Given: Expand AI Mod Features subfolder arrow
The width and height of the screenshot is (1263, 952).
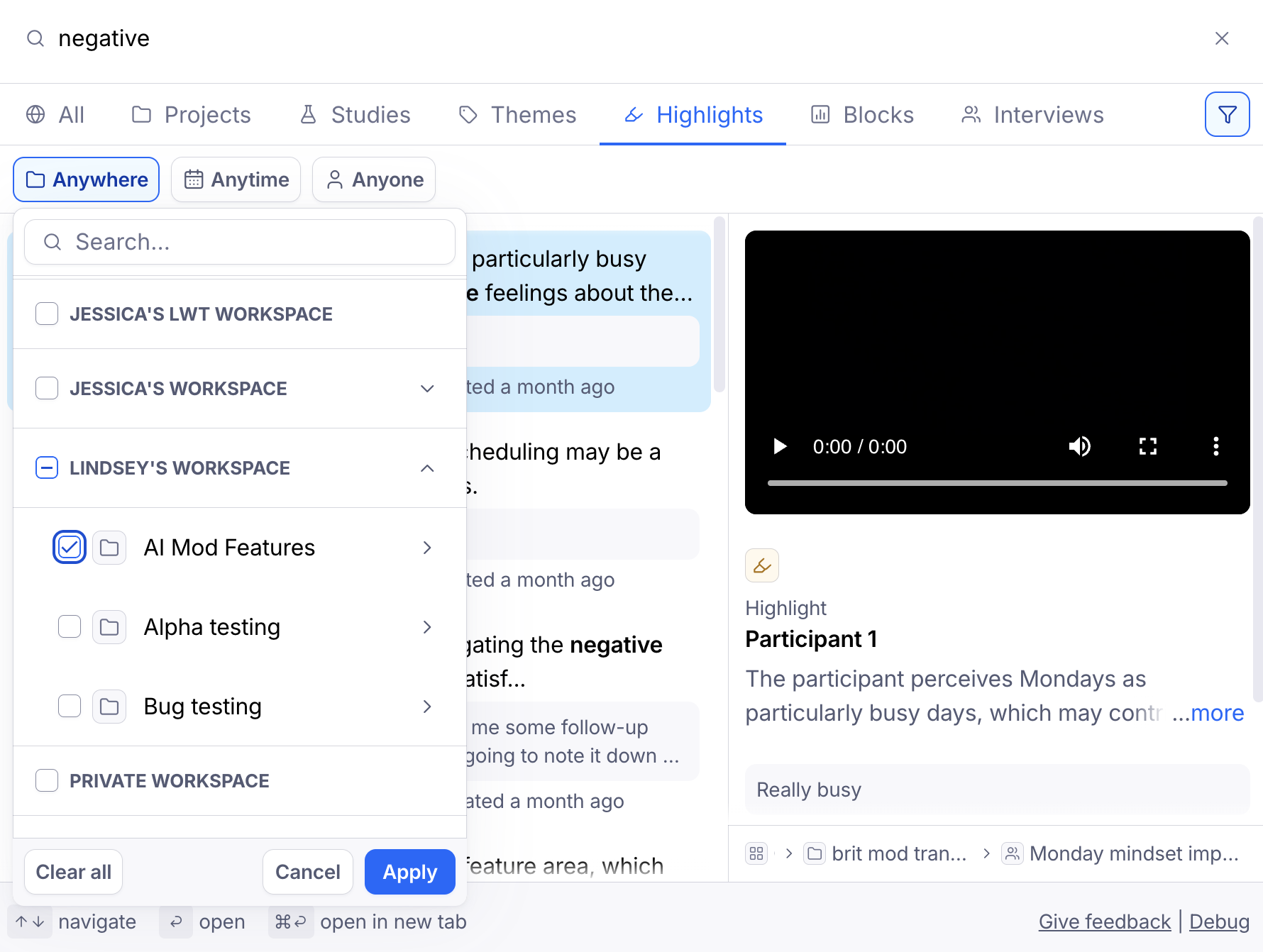Looking at the screenshot, I should [x=427, y=548].
